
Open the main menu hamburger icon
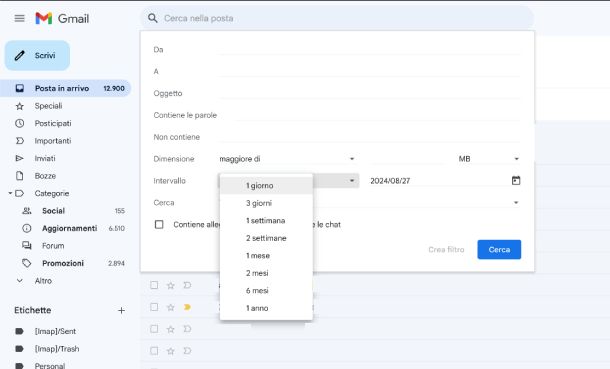[19, 18]
